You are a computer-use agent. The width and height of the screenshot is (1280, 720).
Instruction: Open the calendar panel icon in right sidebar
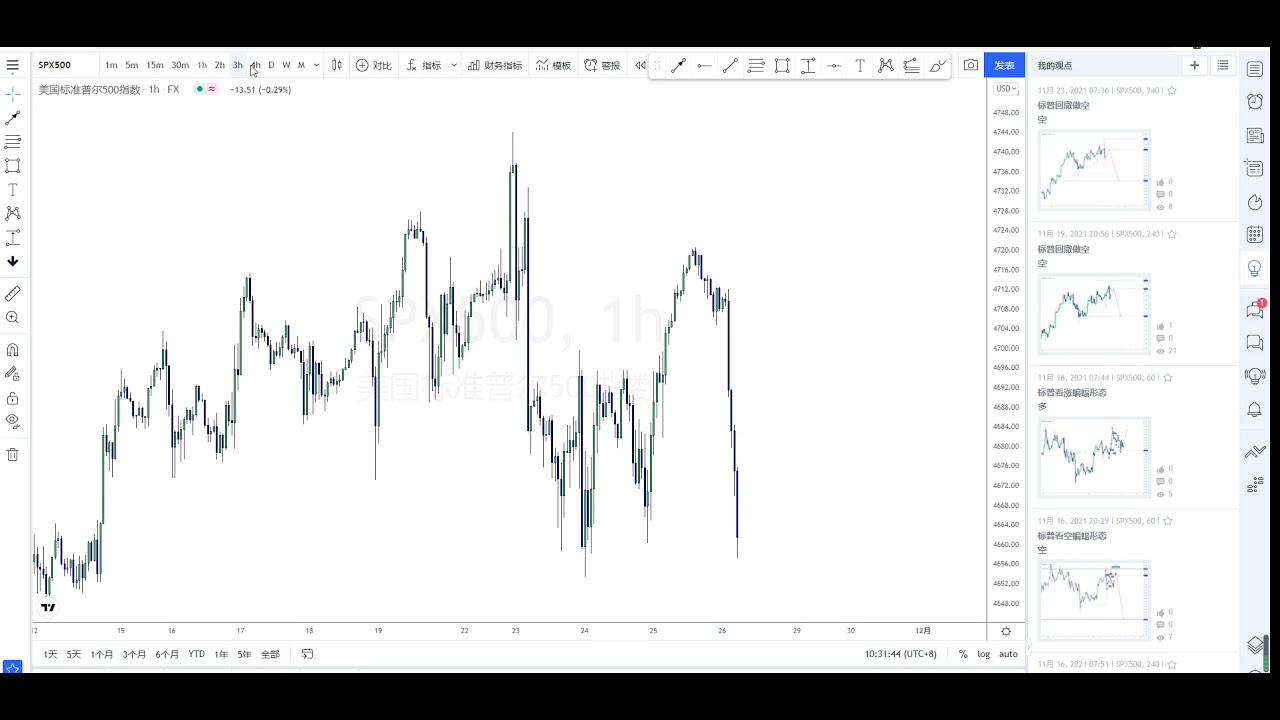(x=1255, y=235)
